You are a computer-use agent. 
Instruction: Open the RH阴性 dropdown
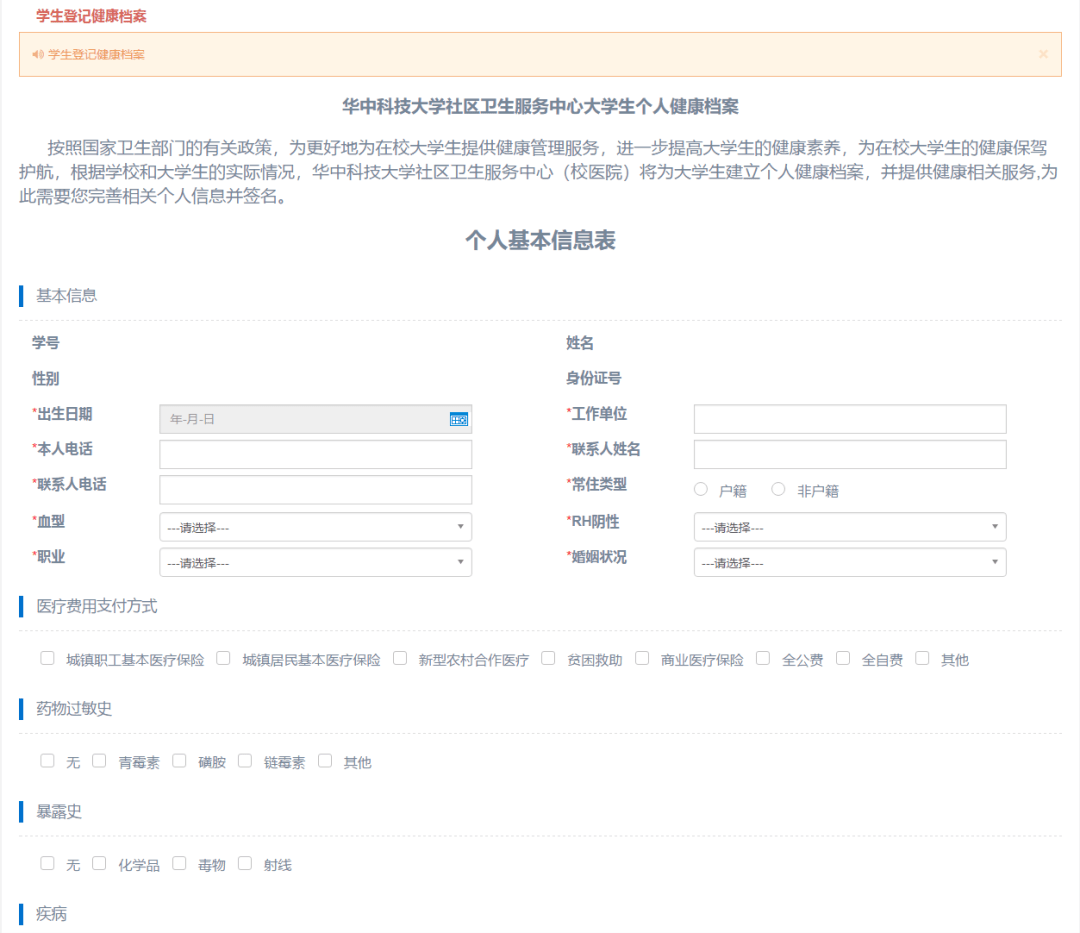850,527
